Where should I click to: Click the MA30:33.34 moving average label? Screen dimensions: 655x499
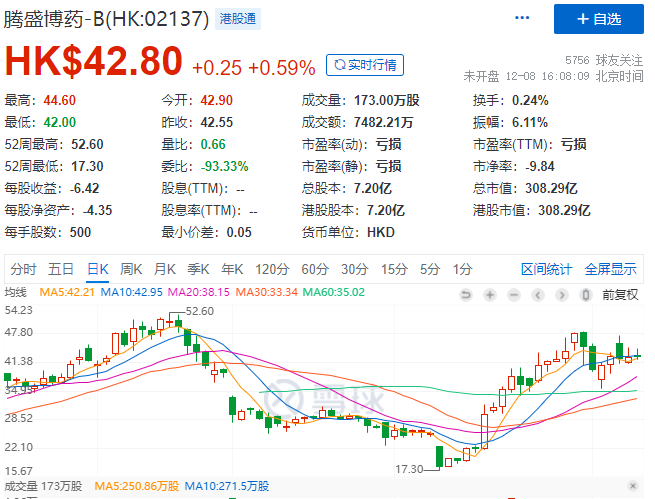(x=267, y=292)
